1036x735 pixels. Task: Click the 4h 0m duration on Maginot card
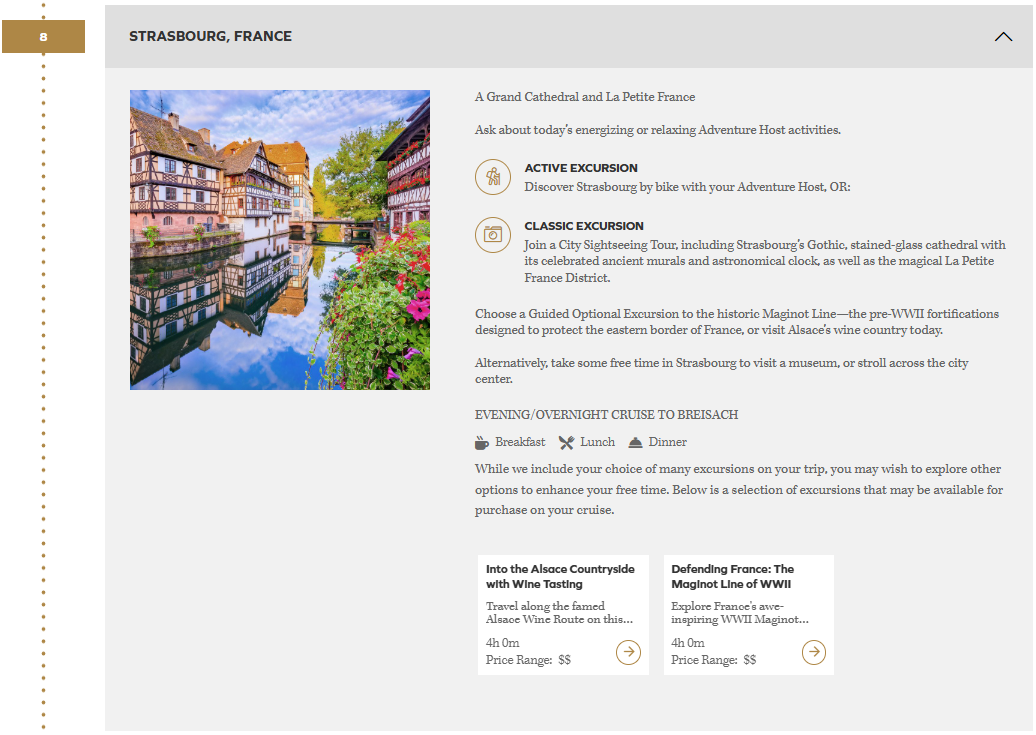point(688,643)
